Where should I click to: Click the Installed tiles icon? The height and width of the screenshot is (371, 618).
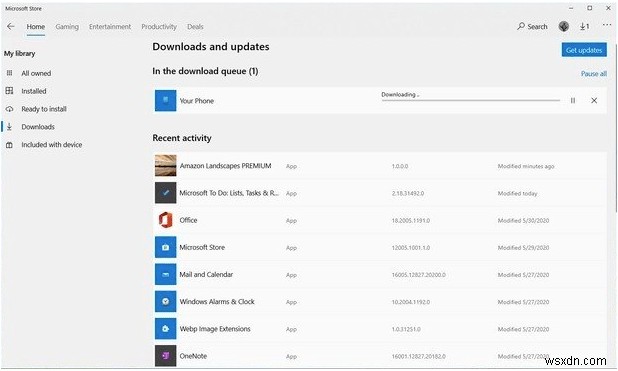[x=9, y=91]
